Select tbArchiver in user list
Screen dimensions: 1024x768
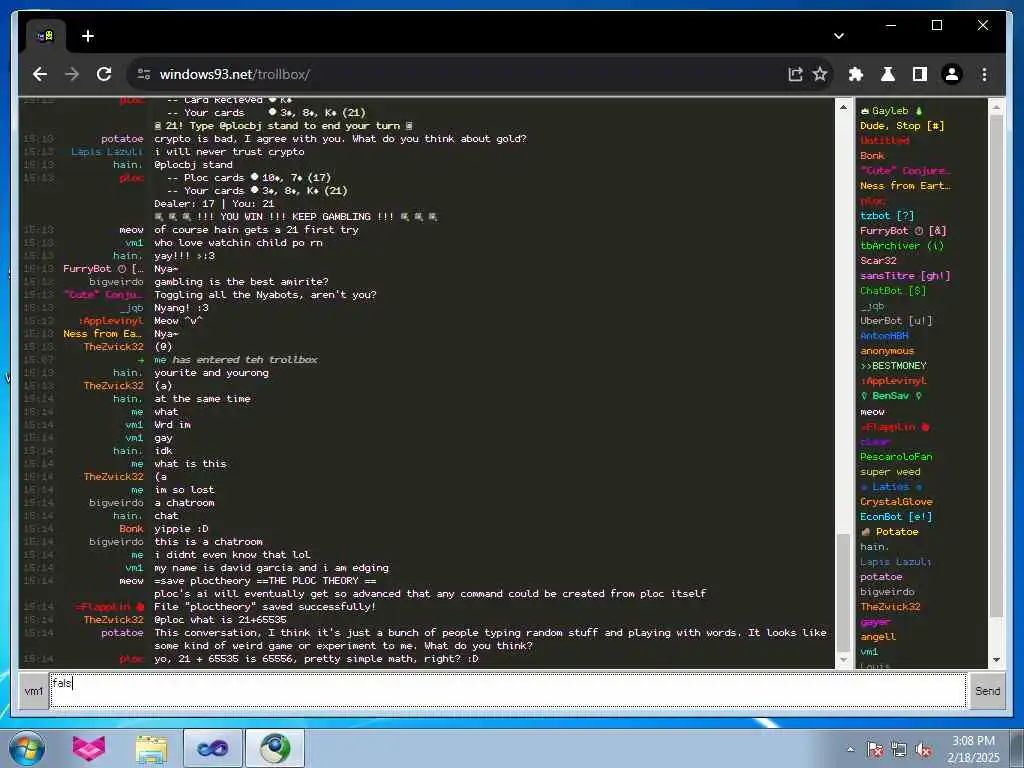pos(901,246)
